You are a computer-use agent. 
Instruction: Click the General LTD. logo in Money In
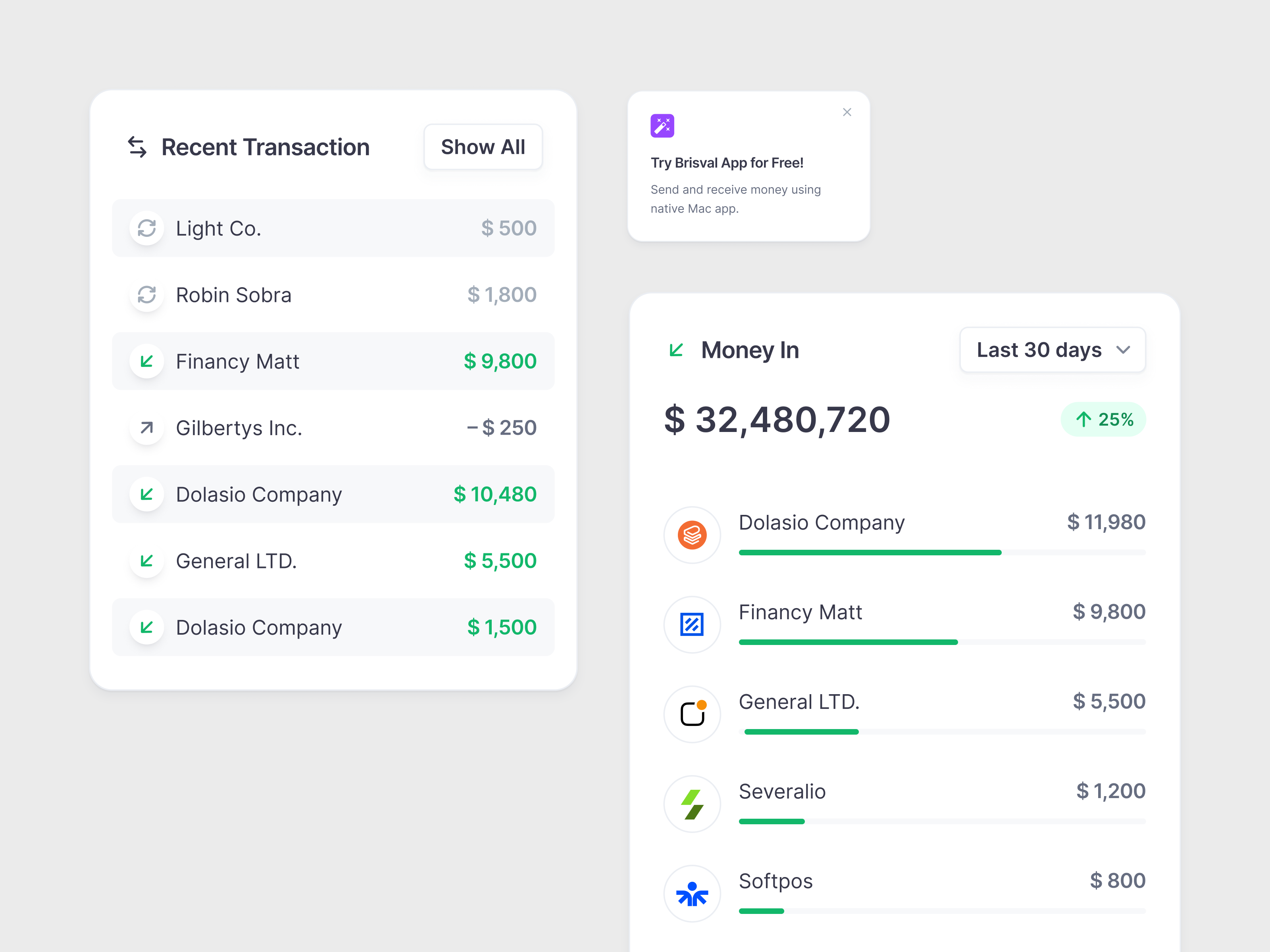(x=692, y=714)
